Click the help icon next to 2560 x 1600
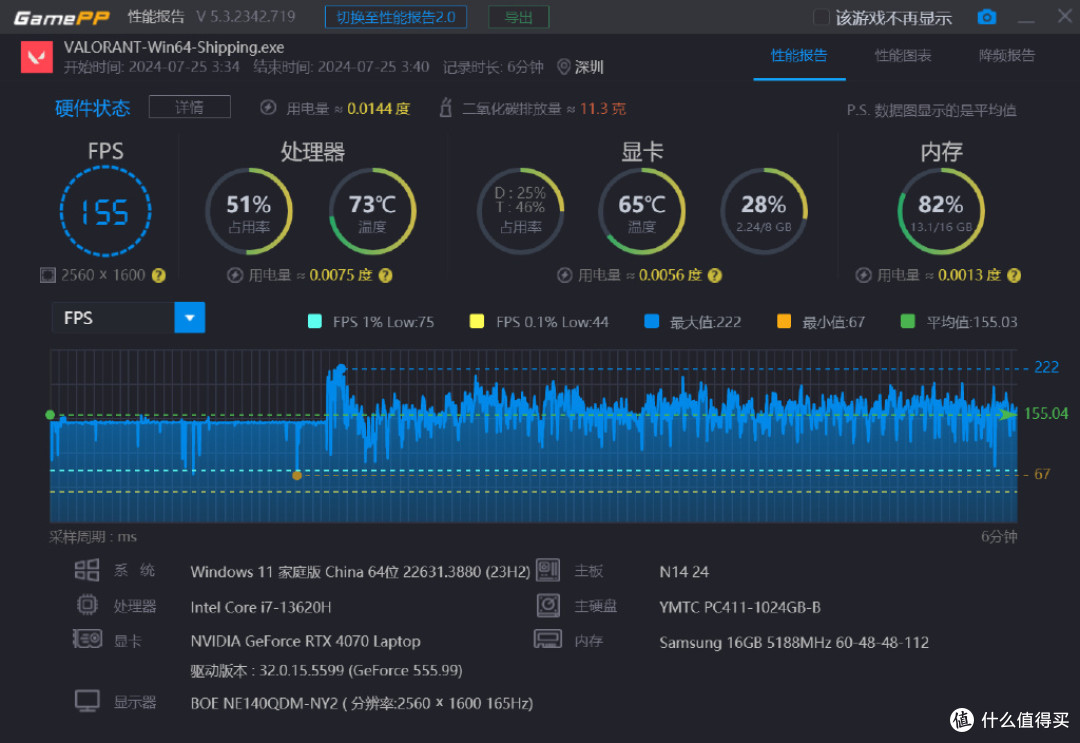This screenshot has width=1080, height=743. click(159, 275)
